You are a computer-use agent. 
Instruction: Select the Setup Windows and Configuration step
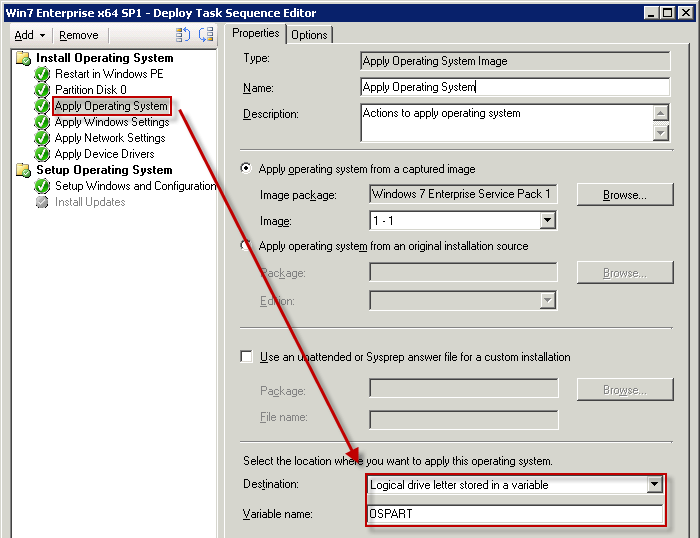[136, 186]
